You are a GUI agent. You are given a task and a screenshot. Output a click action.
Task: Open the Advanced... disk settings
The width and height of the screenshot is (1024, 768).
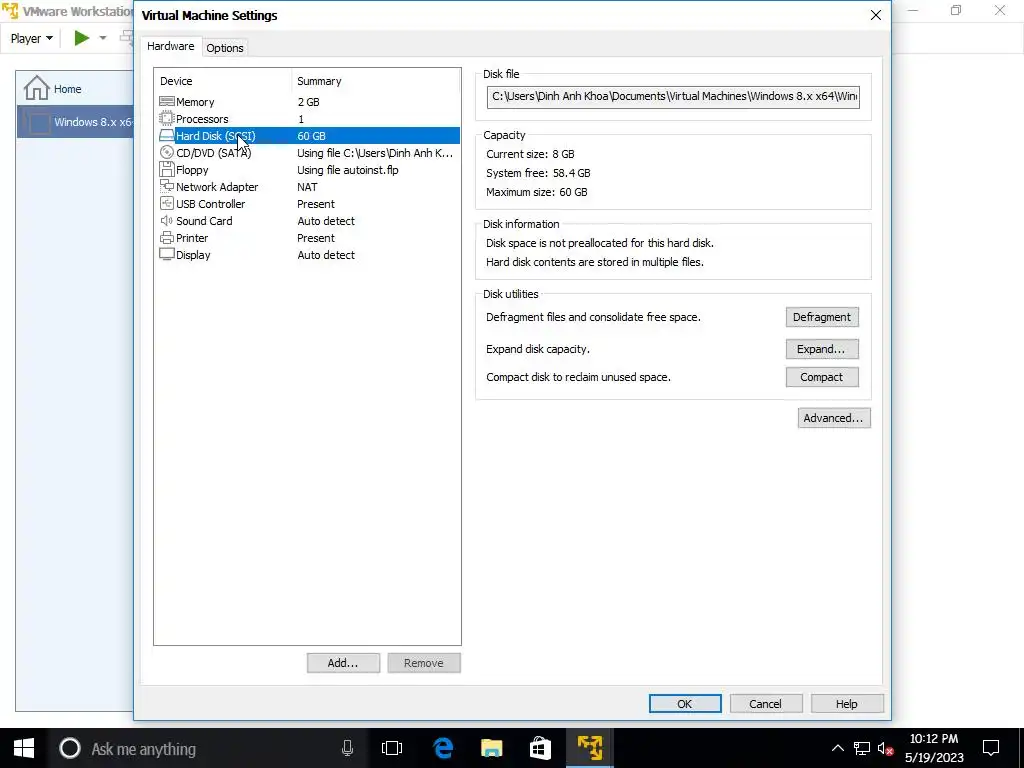click(833, 418)
